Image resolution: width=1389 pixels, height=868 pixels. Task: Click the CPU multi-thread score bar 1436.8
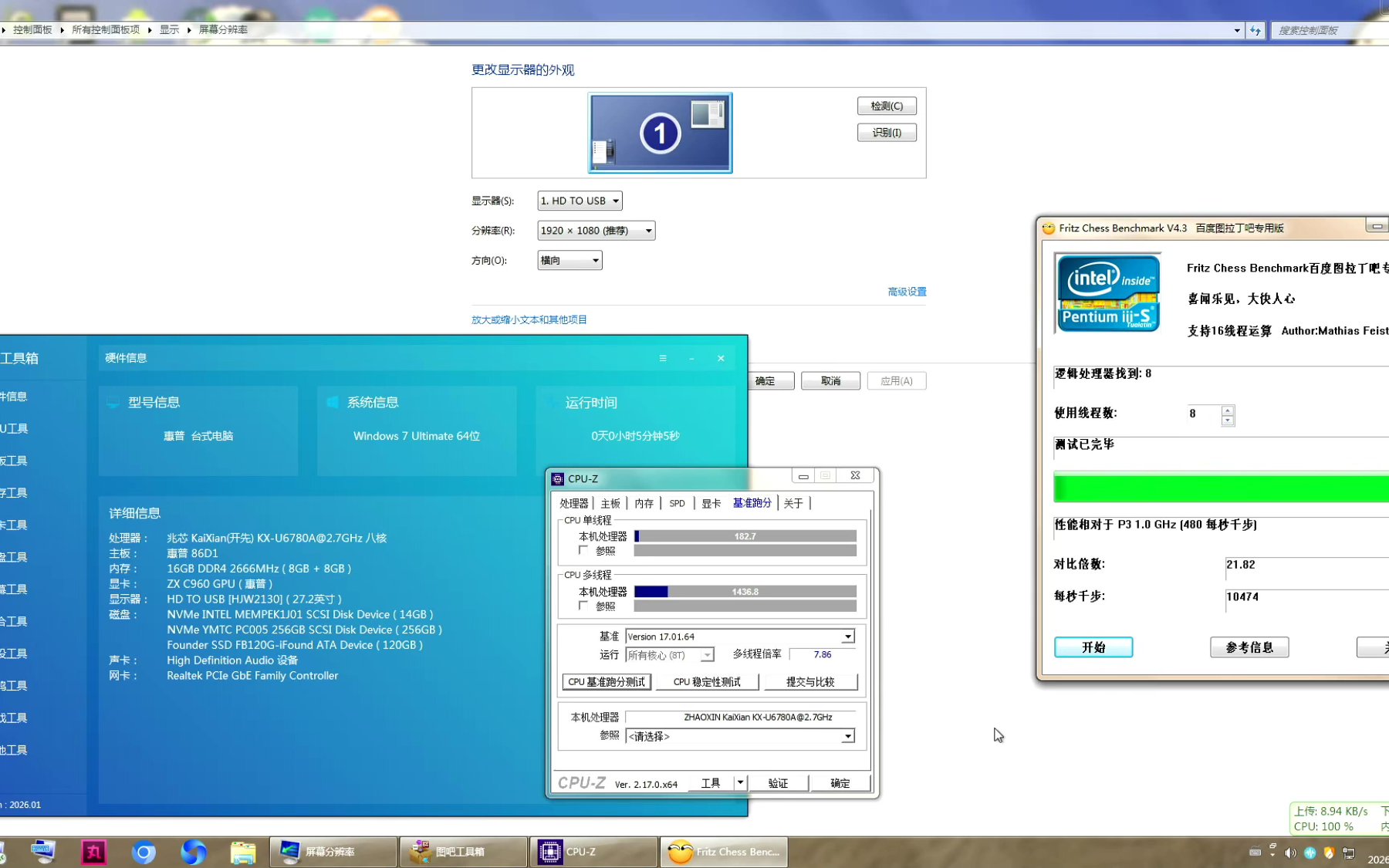pos(745,592)
